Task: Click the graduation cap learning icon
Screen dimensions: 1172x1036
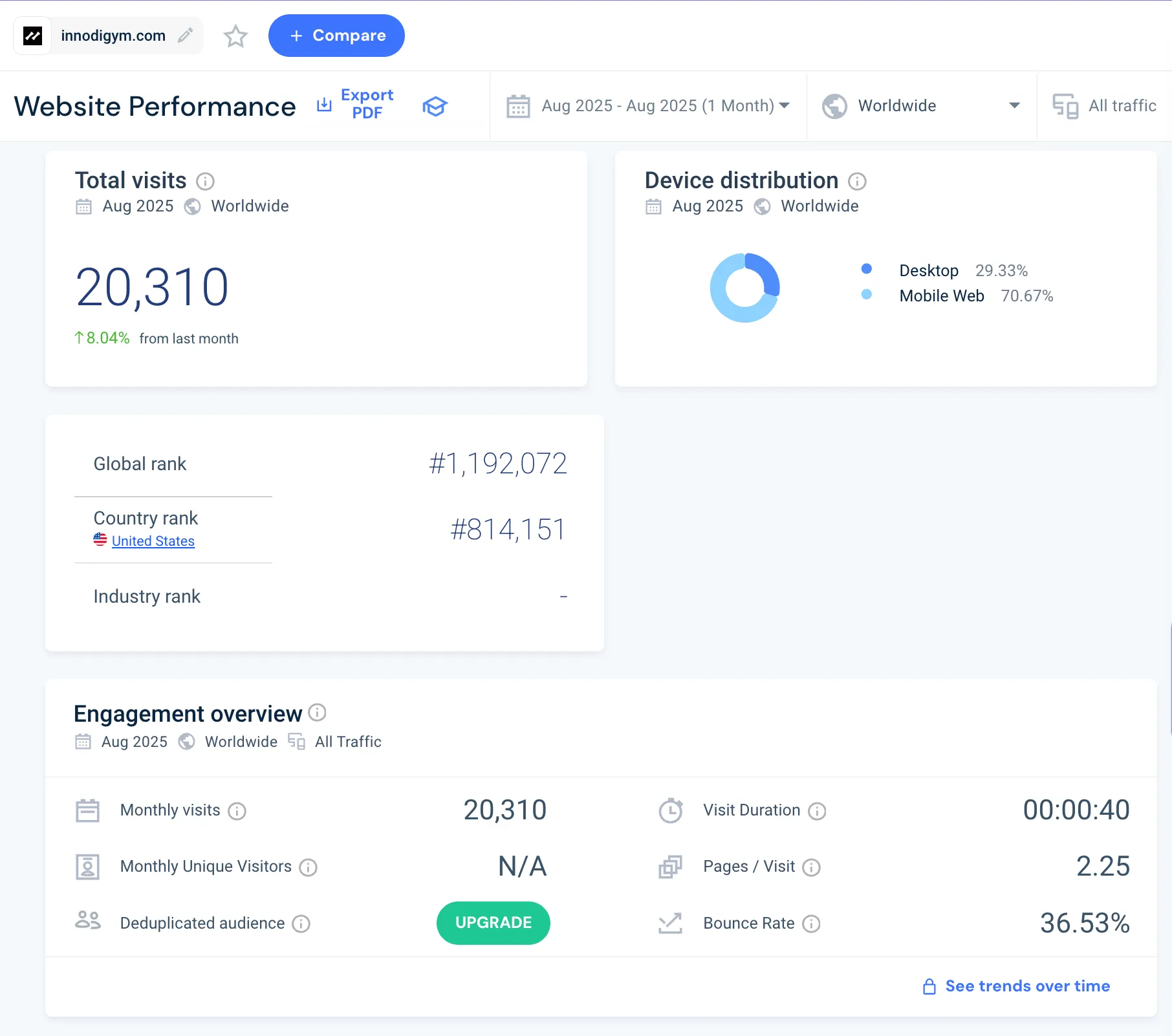Action: point(435,106)
